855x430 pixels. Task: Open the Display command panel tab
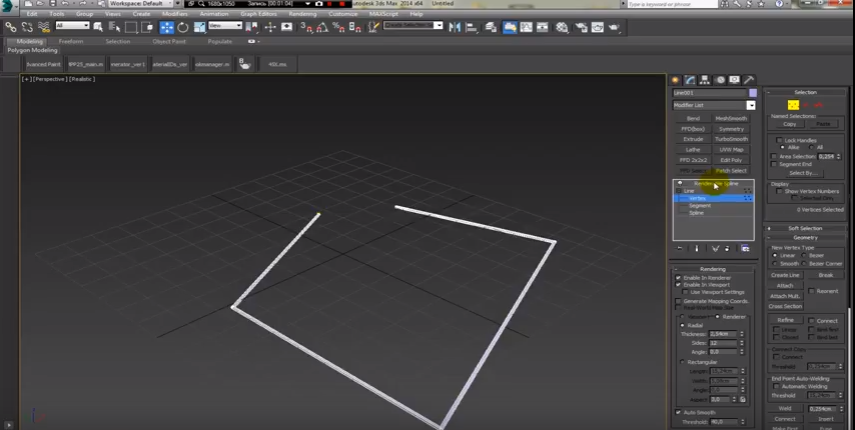coord(734,80)
